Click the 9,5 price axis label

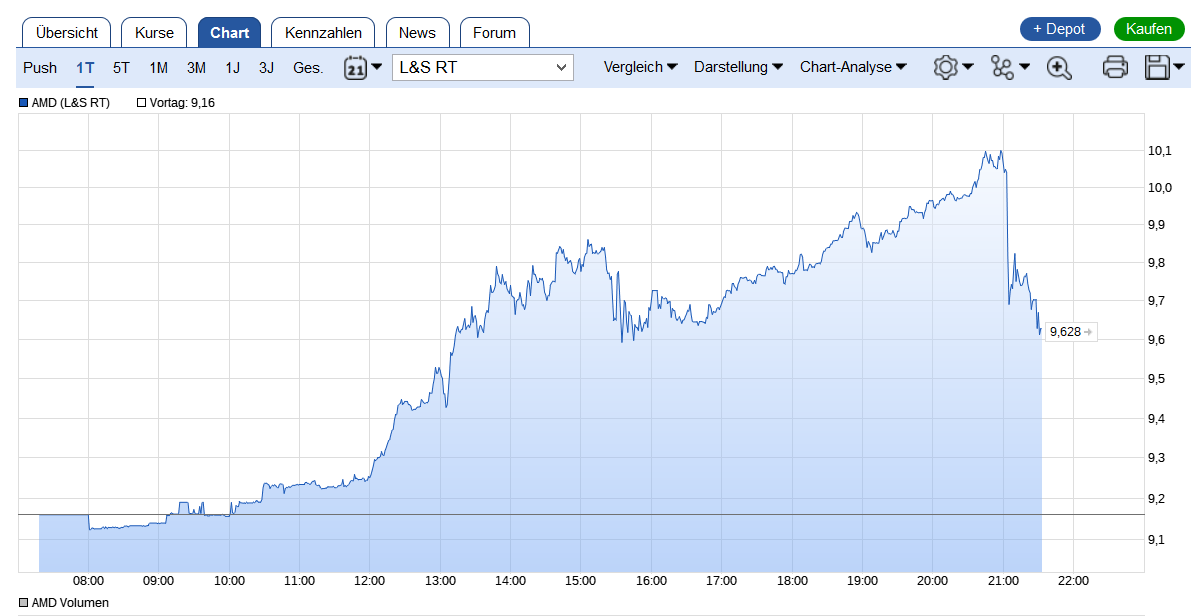tap(1157, 379)
